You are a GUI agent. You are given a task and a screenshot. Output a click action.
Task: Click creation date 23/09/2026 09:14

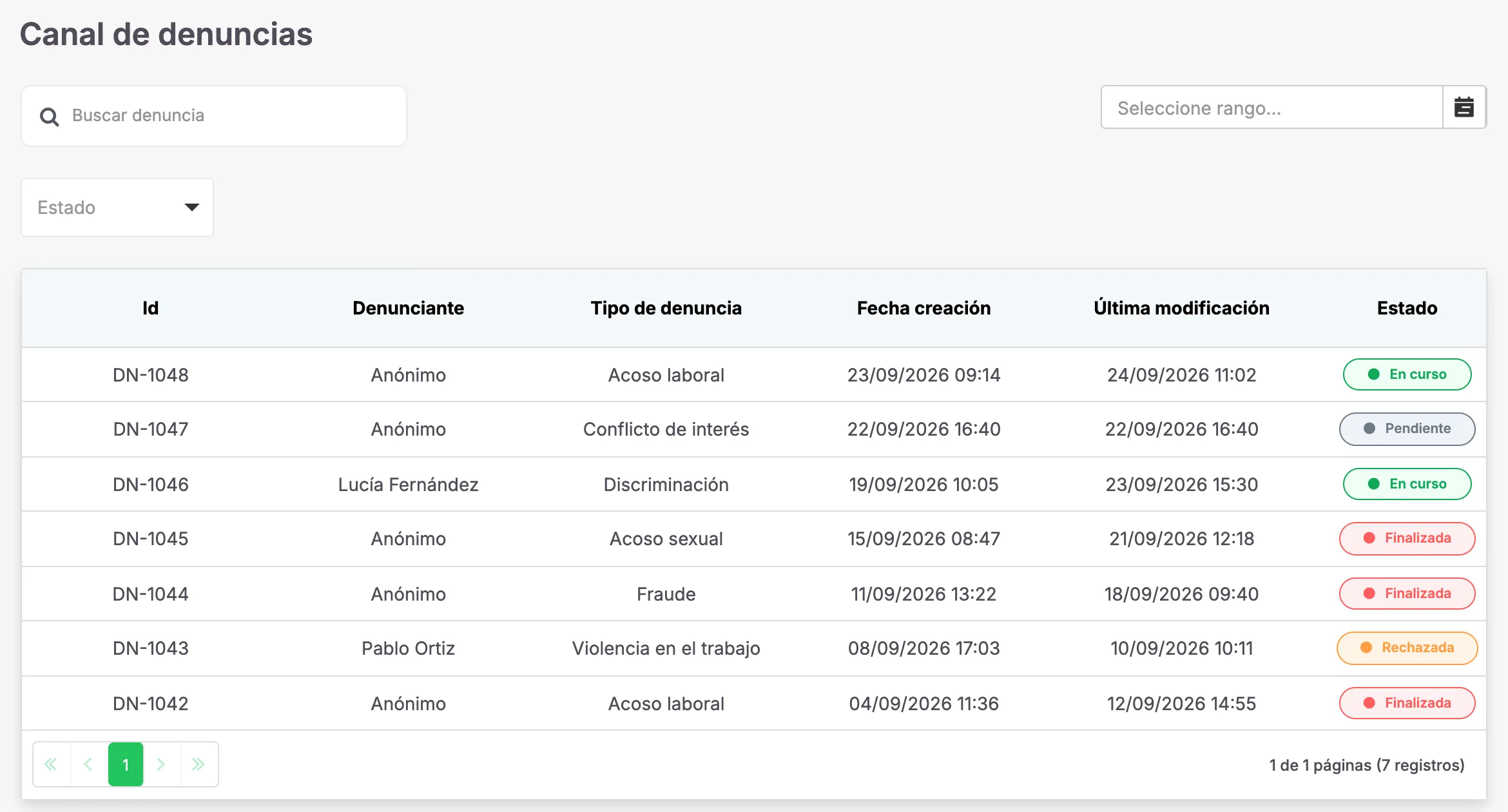[924, 375]
